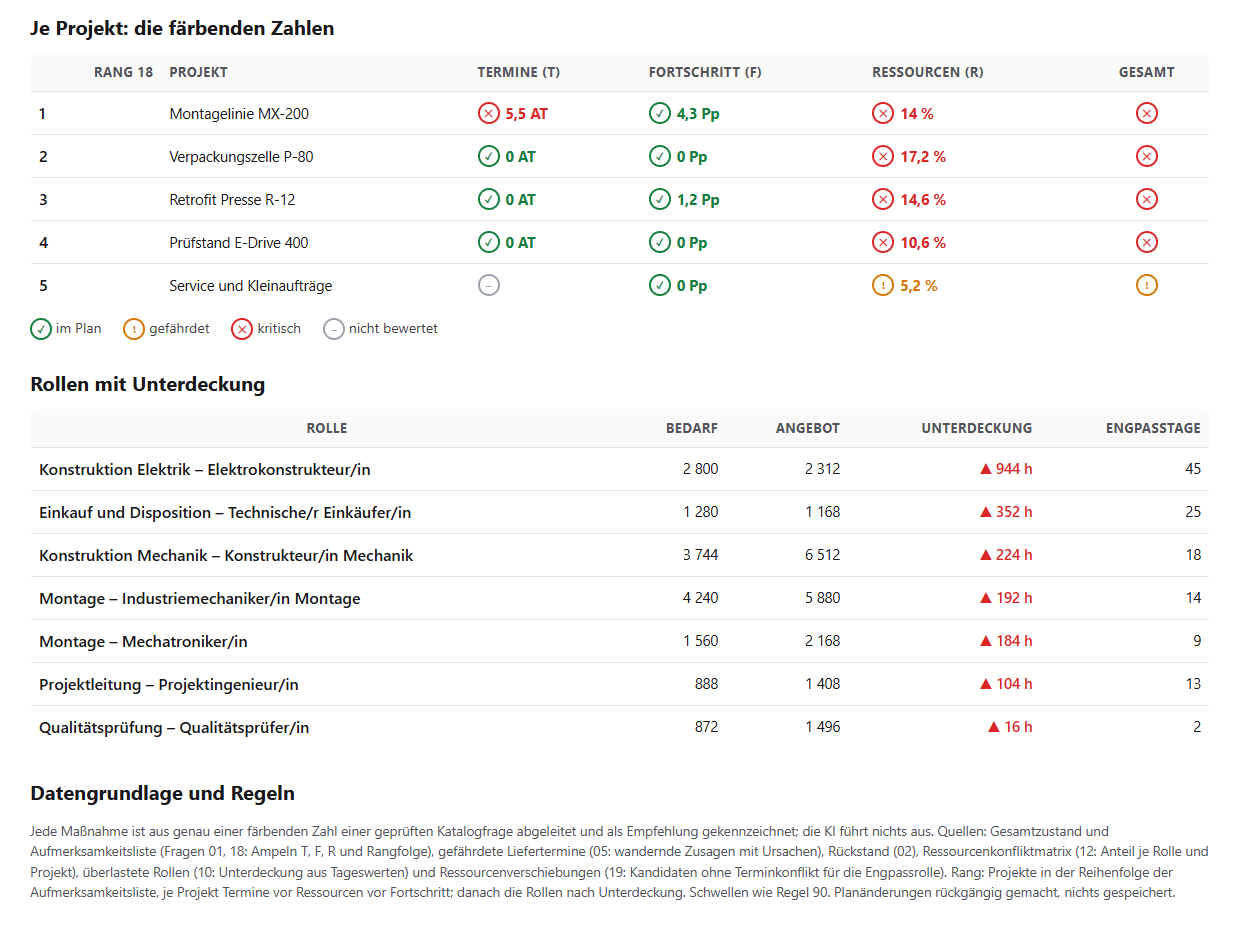The image size is (1240, 950).
Task: Select the project name 'Verpackungszelle P-80'
Action: [x=242, y=157]
